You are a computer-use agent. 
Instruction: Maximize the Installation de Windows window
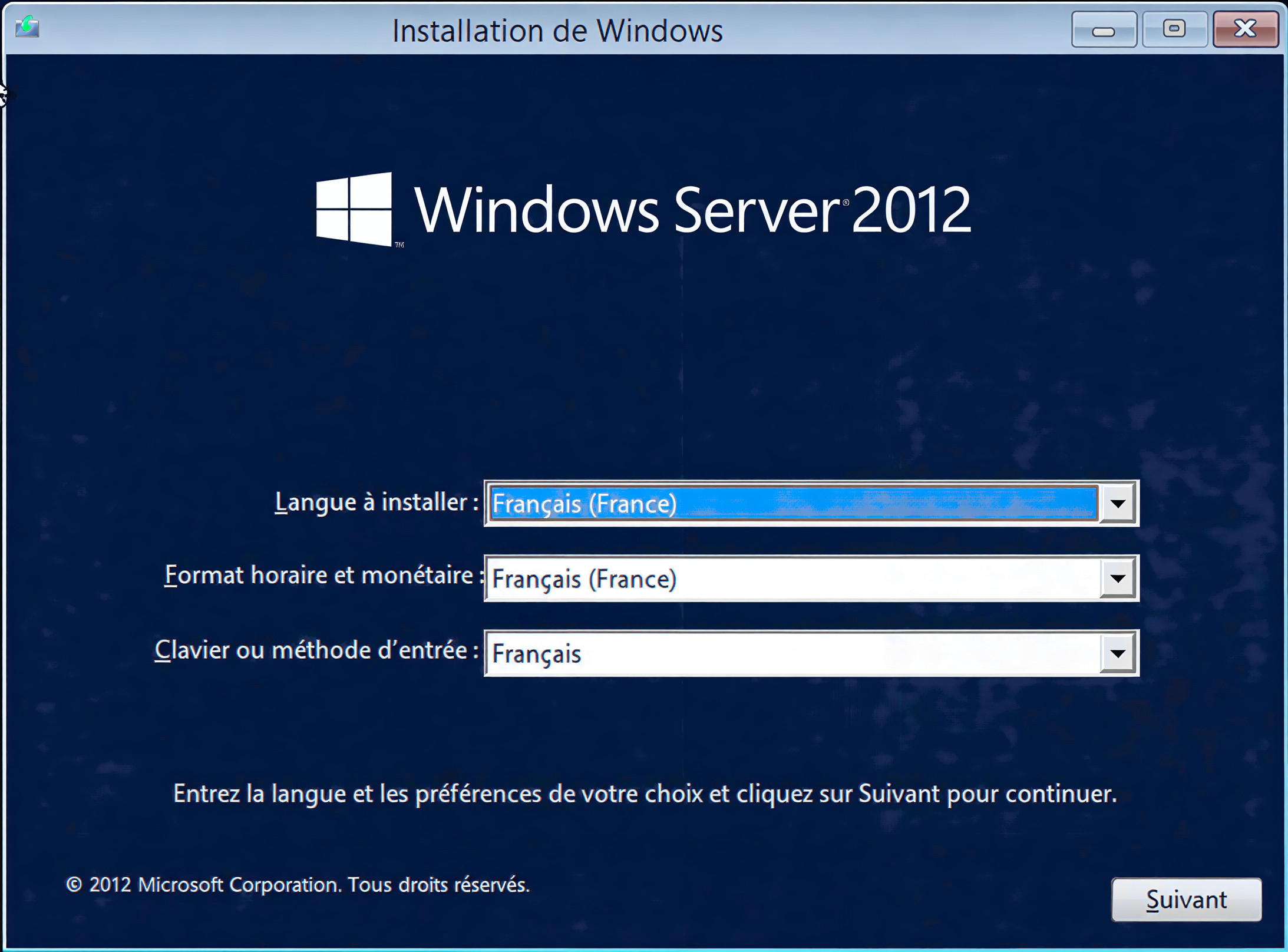tap(1174, 29)
